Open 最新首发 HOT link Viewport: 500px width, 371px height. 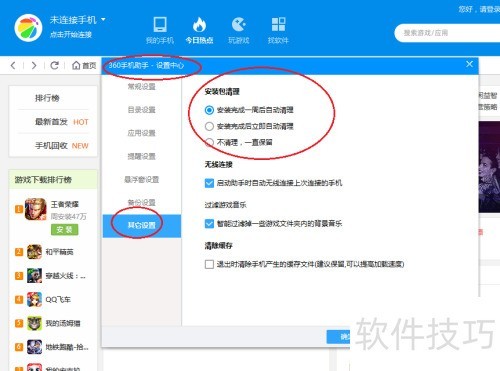[x=62, y=122]
